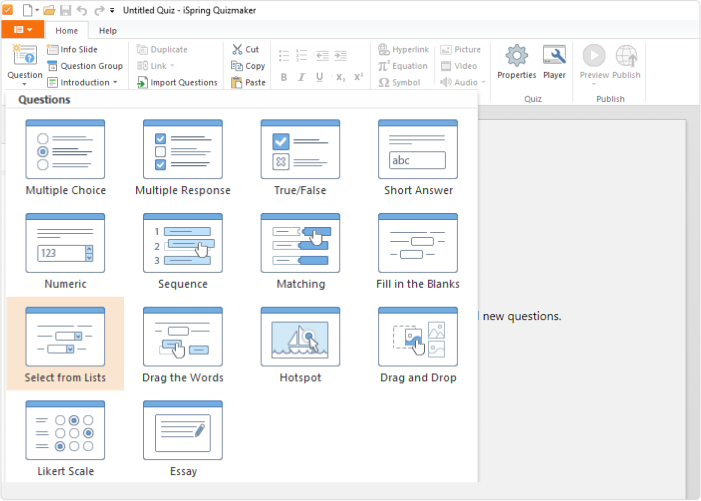Cut the selection

(x=245, y=49)
